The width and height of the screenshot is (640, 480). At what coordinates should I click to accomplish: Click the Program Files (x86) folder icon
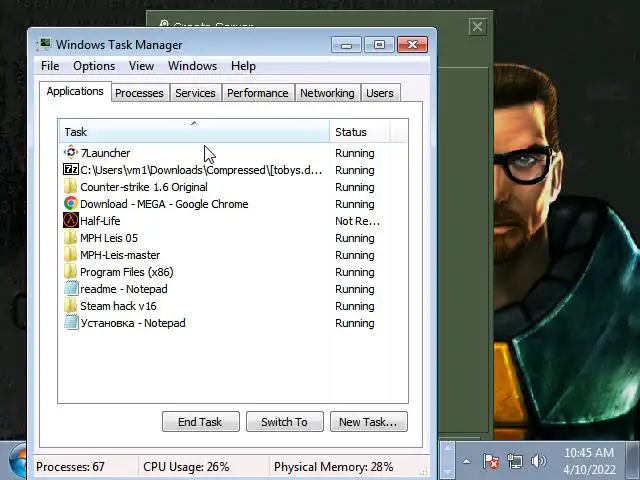[x=71, y=271]
